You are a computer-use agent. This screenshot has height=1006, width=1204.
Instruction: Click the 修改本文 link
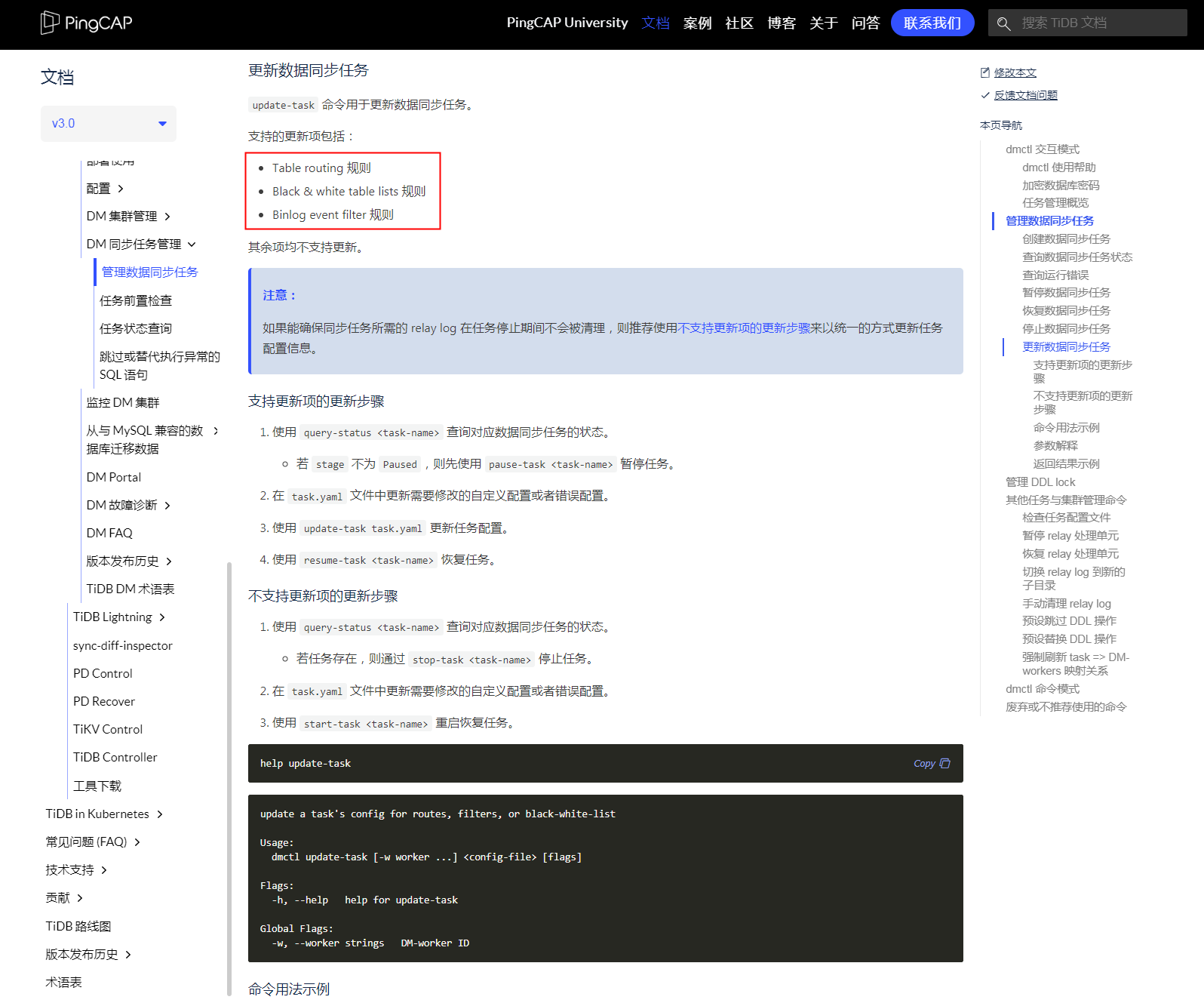[1015, 72]
